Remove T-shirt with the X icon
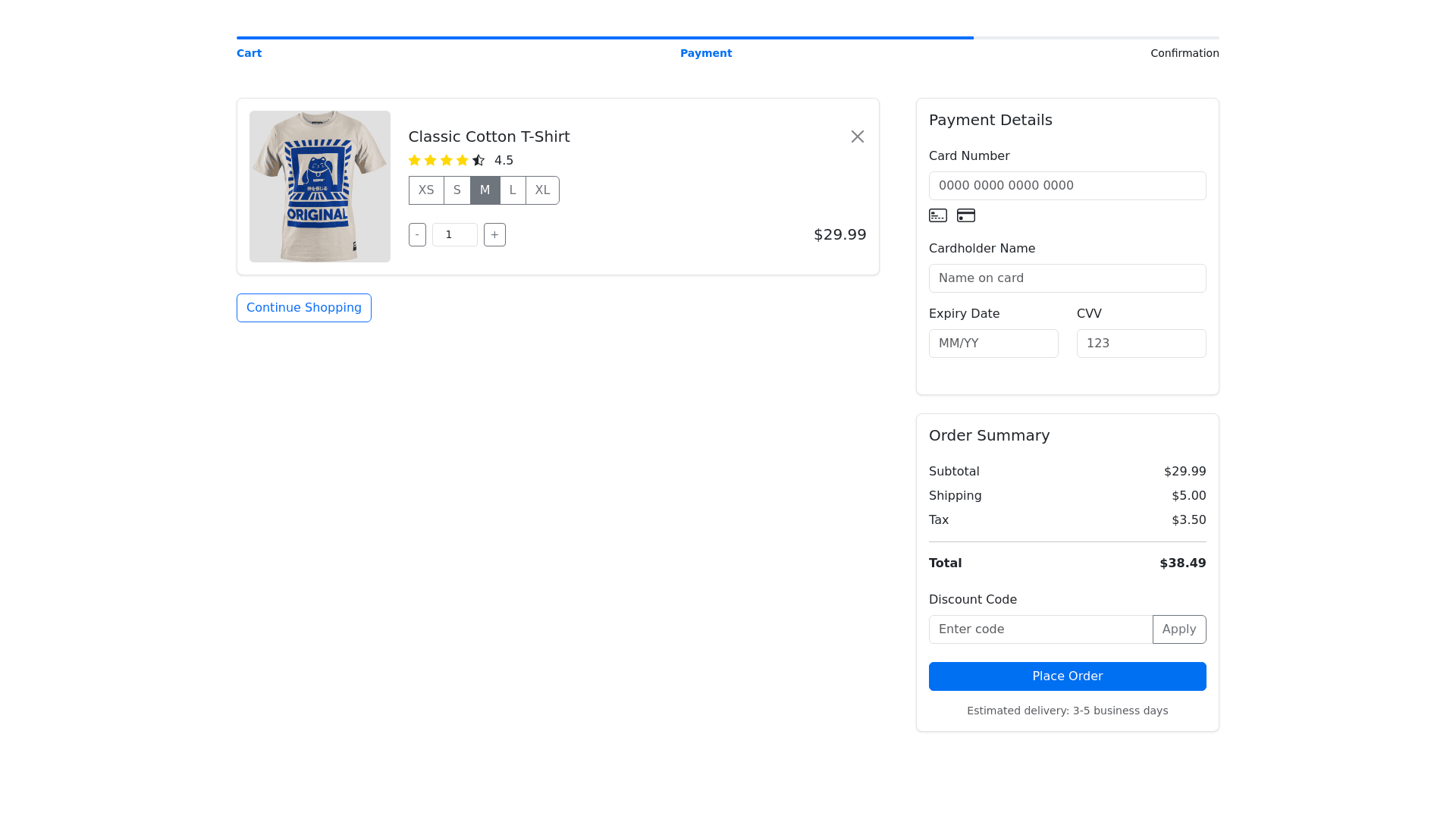This screenshot has width=1456, height=819. 857,136
